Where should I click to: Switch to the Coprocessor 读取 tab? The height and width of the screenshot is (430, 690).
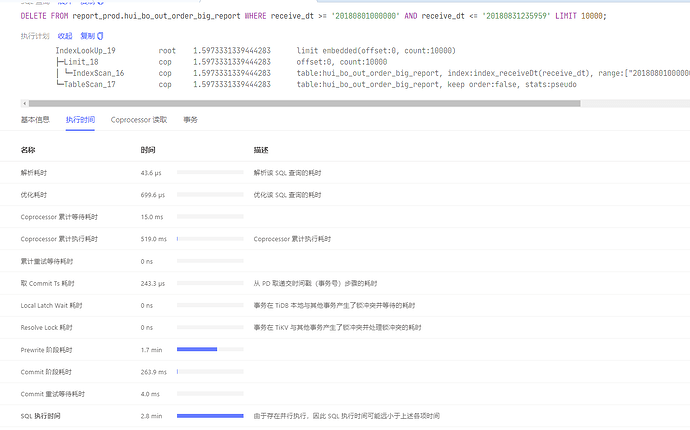pyautogui.click(x=139, y=120)
